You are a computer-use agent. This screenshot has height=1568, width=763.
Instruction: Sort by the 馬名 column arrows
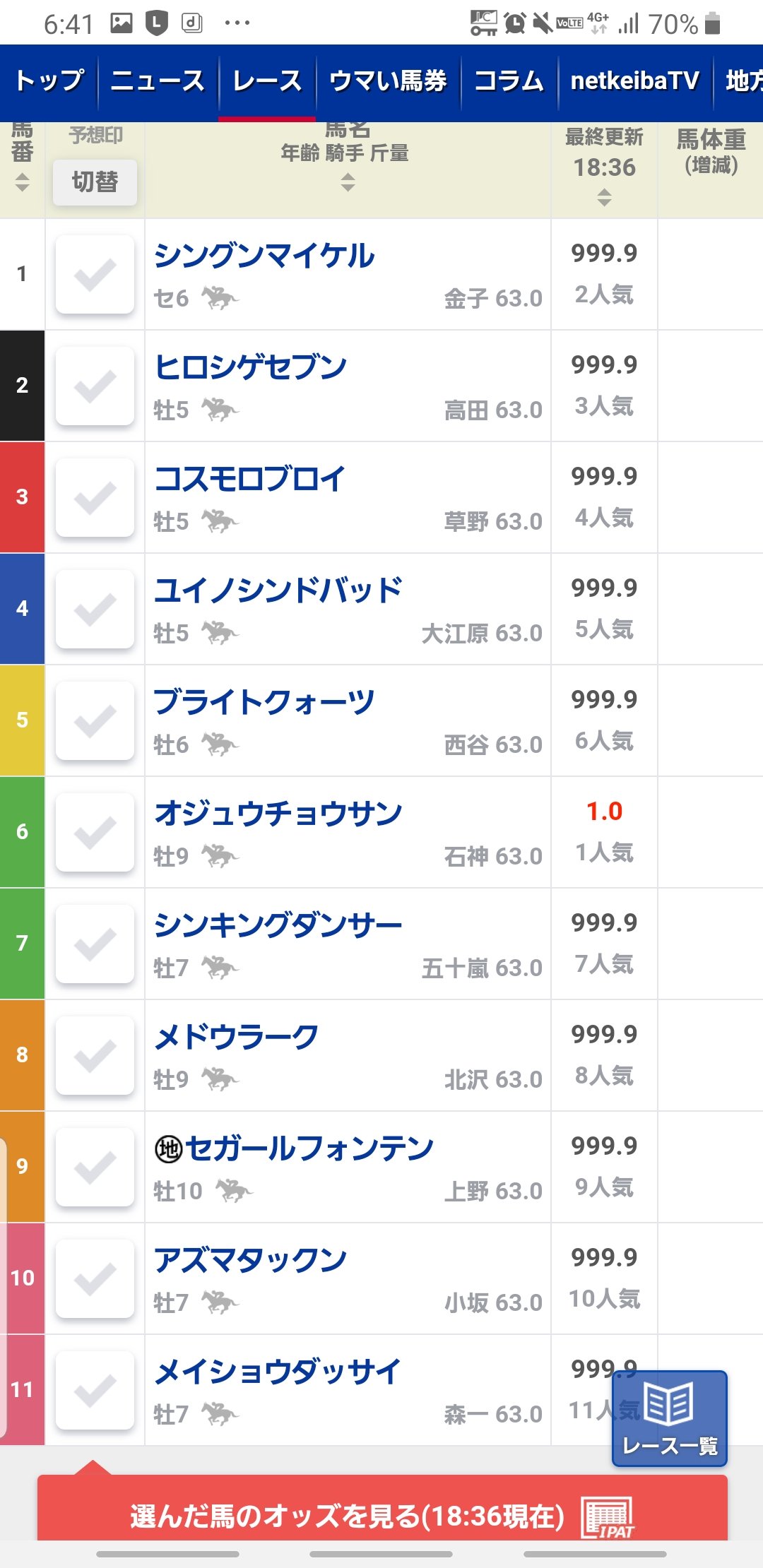point(348,183)
